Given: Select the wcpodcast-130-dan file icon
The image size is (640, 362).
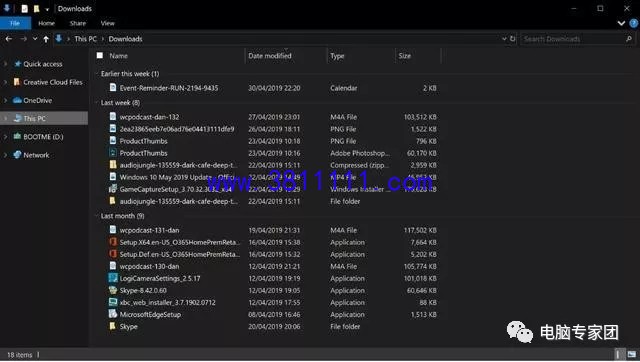Looking at the screenshot, I should [113, 266].
